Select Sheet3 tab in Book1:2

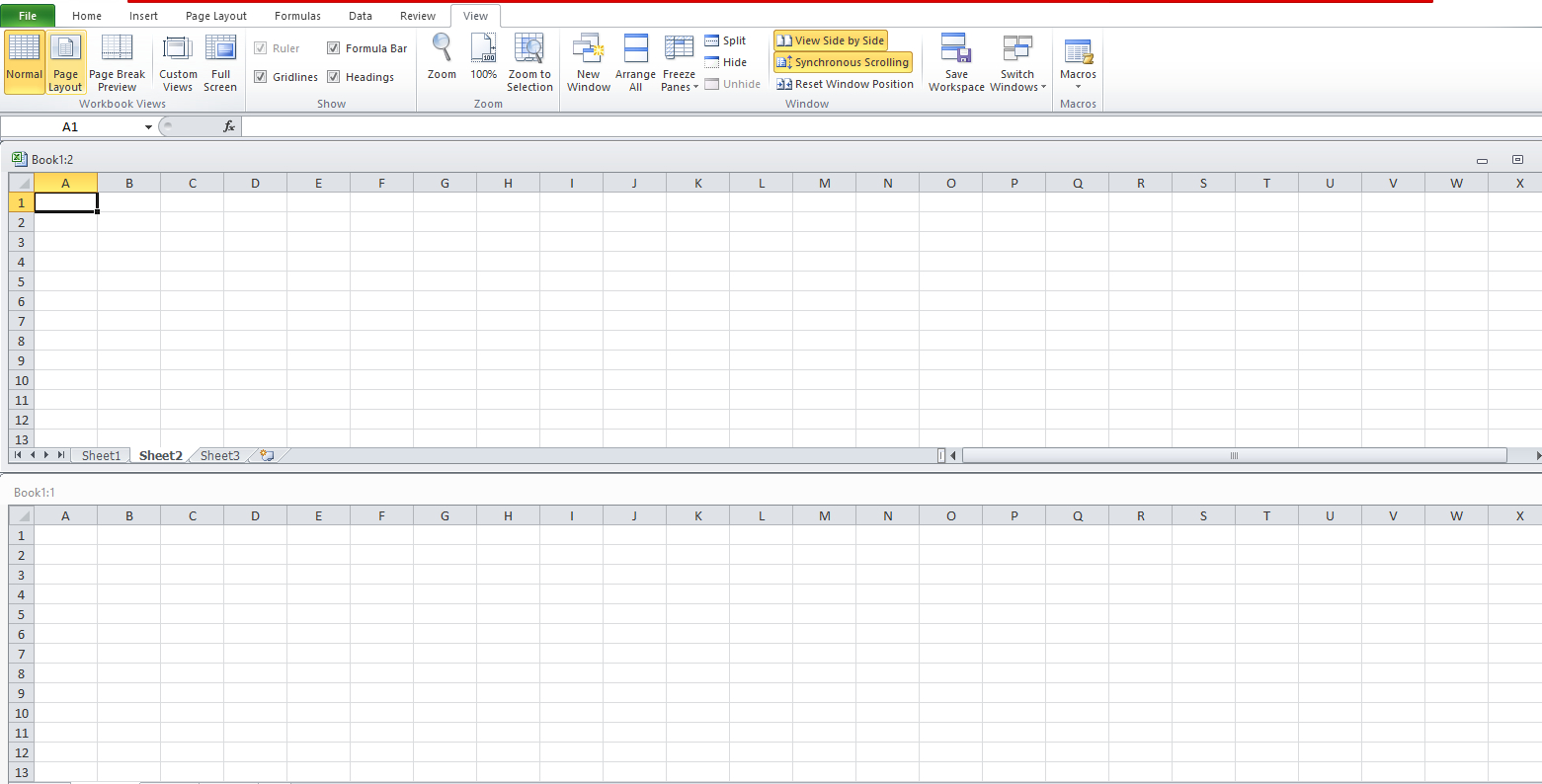219,455
